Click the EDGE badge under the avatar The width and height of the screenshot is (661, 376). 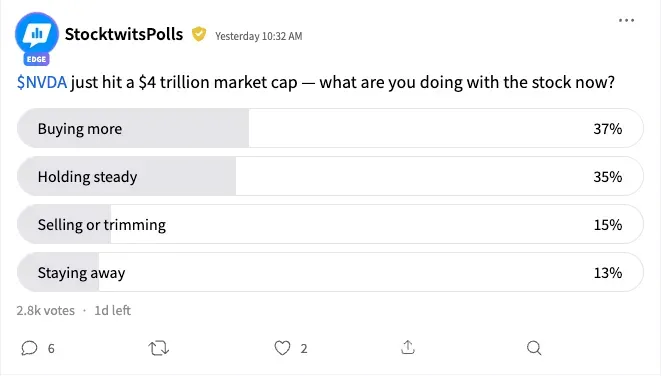click(36, 59)
